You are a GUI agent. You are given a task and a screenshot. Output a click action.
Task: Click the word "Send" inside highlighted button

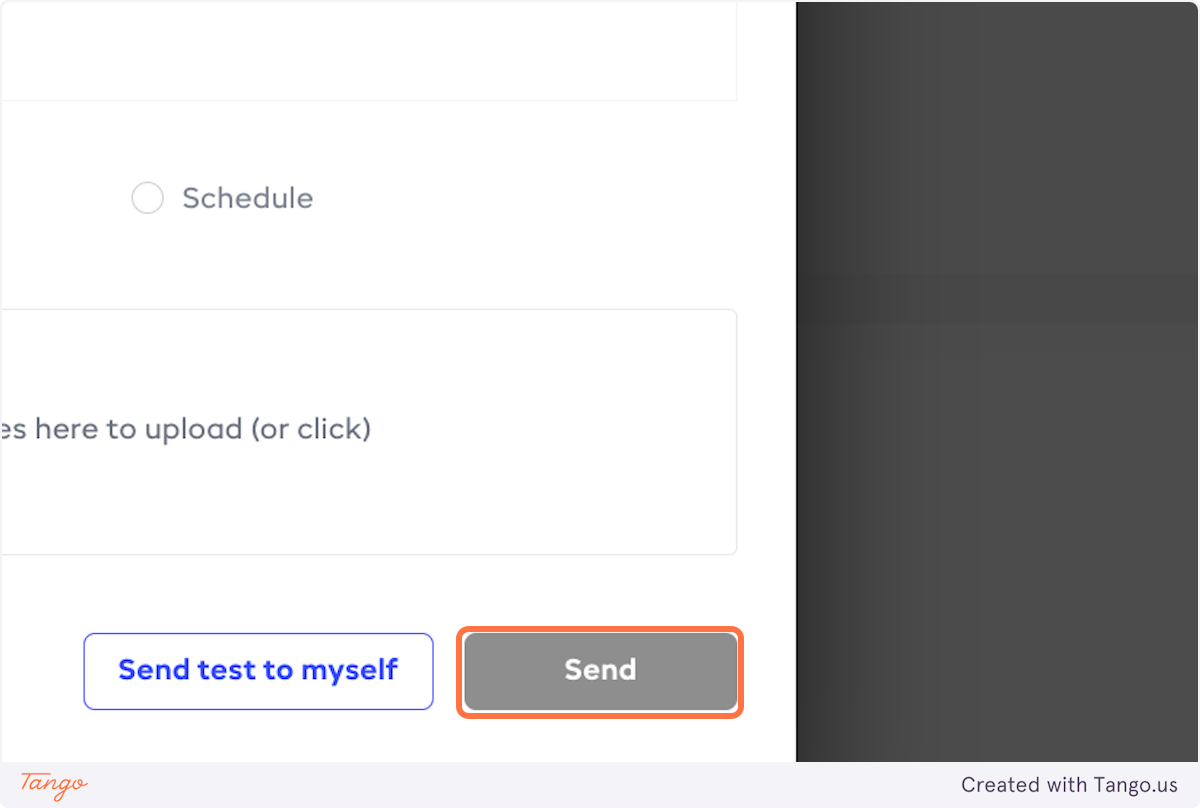[600, 670]
